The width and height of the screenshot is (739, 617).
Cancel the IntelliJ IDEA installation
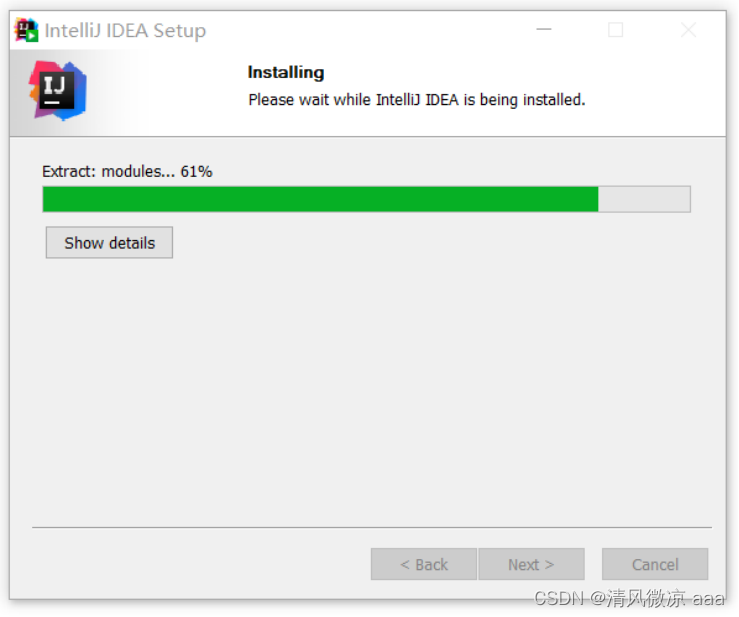(x=655, y=564)
